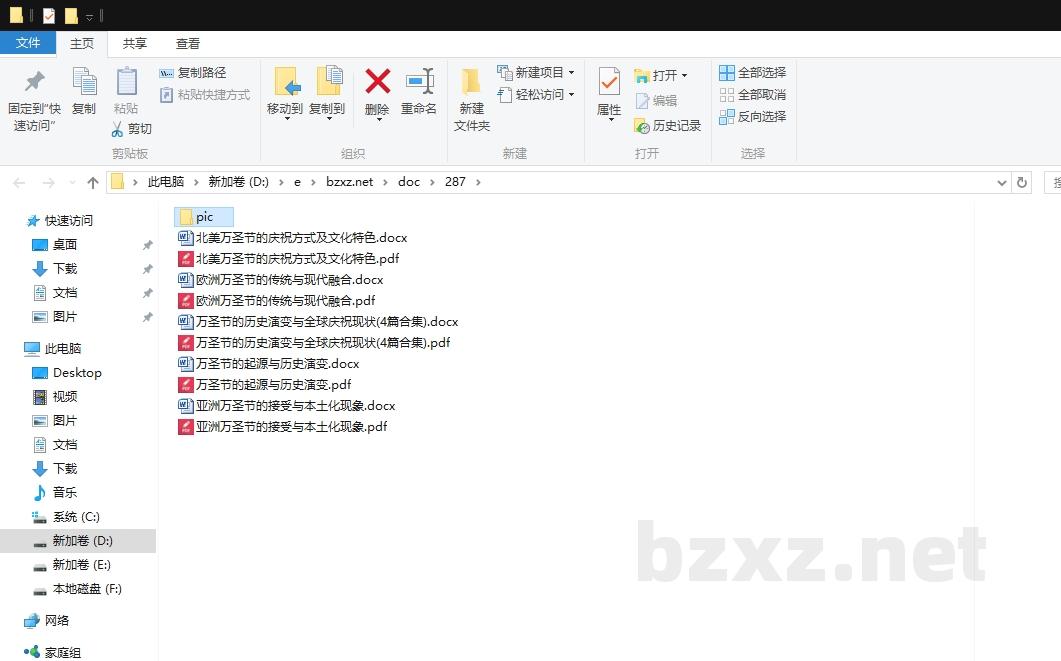Click the refresh button beside the address bar

pos(1022,182)
